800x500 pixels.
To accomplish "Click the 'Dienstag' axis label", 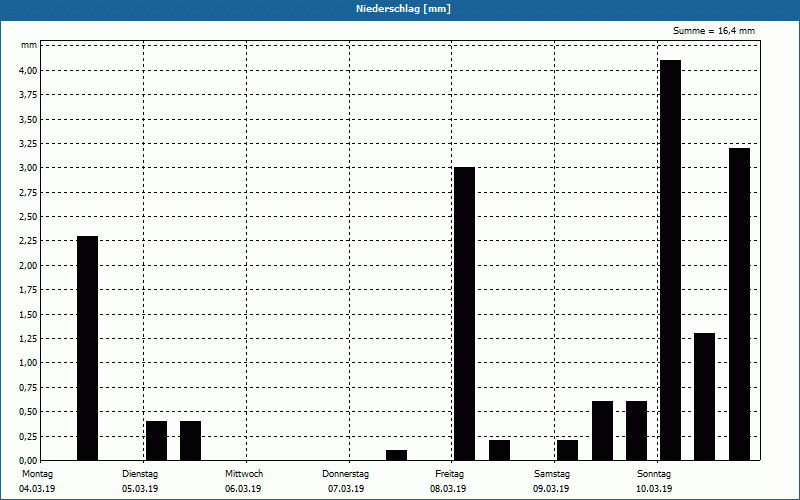I will (x=140, y=474).
